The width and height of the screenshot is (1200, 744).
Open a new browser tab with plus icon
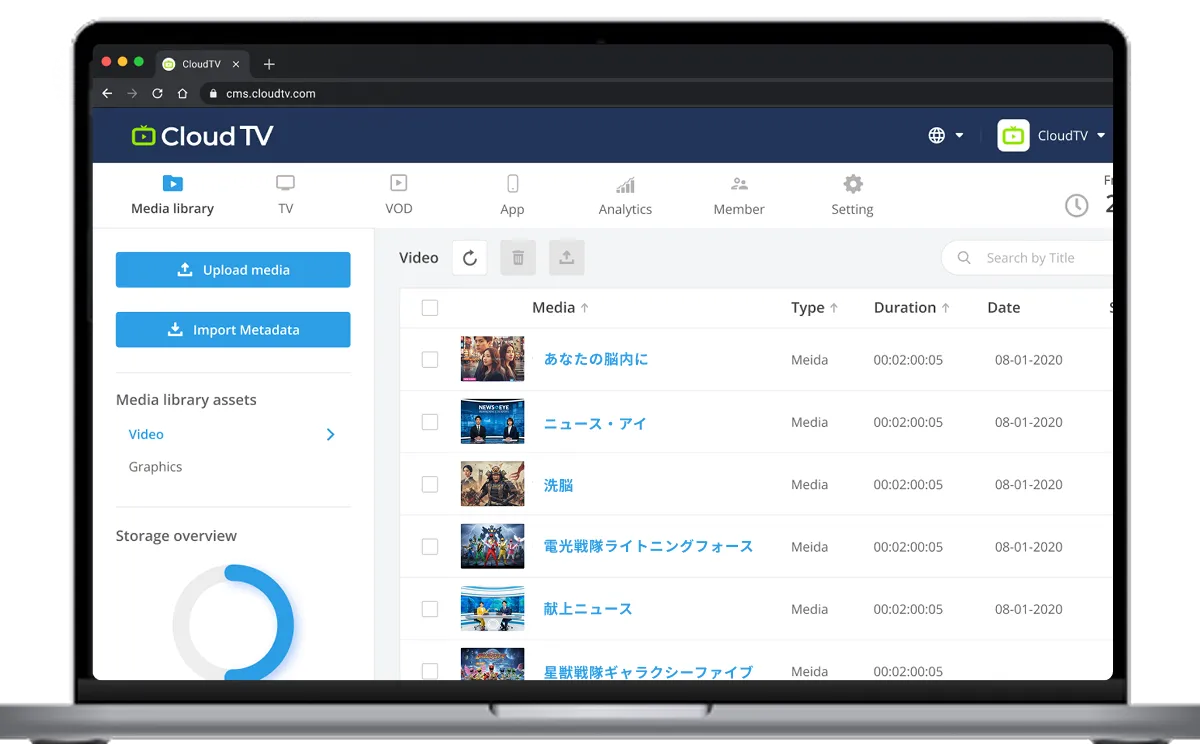click(269, 64)
